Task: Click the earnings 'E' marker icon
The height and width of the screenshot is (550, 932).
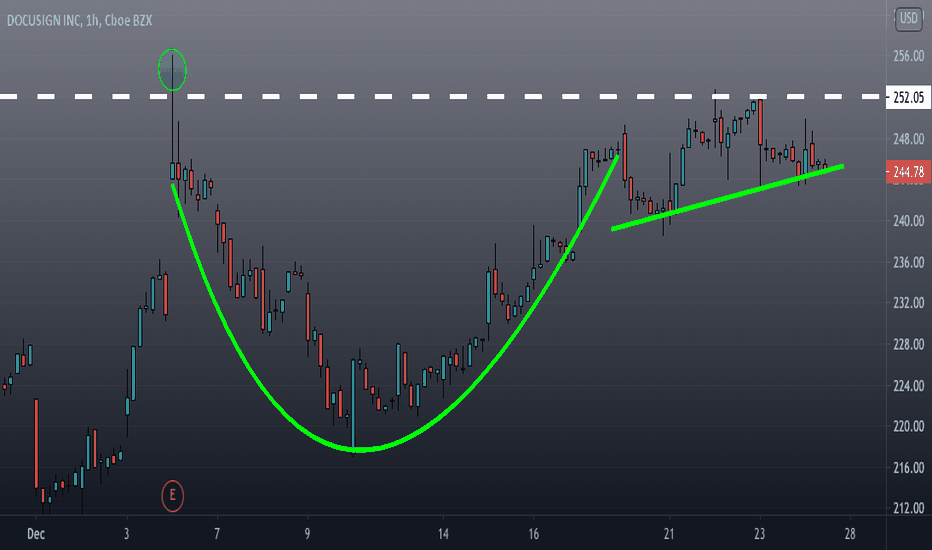Action: [172, 495]
